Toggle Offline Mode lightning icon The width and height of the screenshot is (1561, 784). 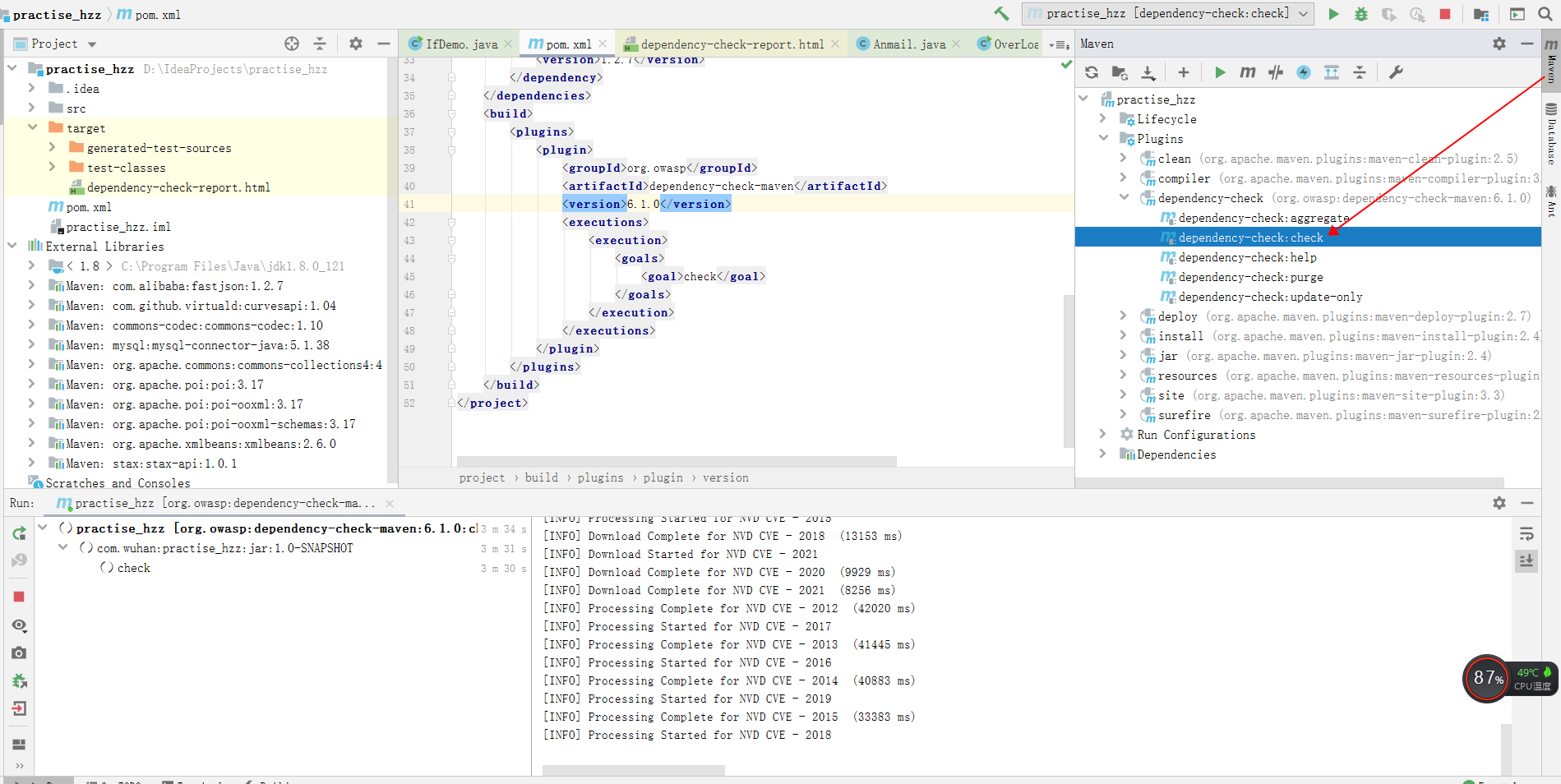click(1304, 72)
